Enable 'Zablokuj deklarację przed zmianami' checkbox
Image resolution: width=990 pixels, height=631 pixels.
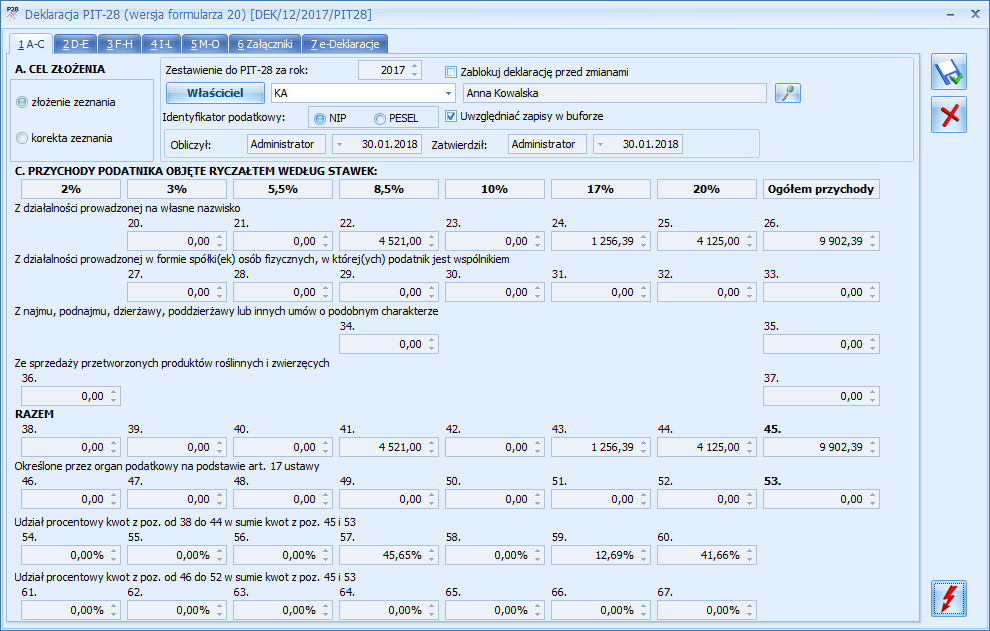tap(451, 72)
